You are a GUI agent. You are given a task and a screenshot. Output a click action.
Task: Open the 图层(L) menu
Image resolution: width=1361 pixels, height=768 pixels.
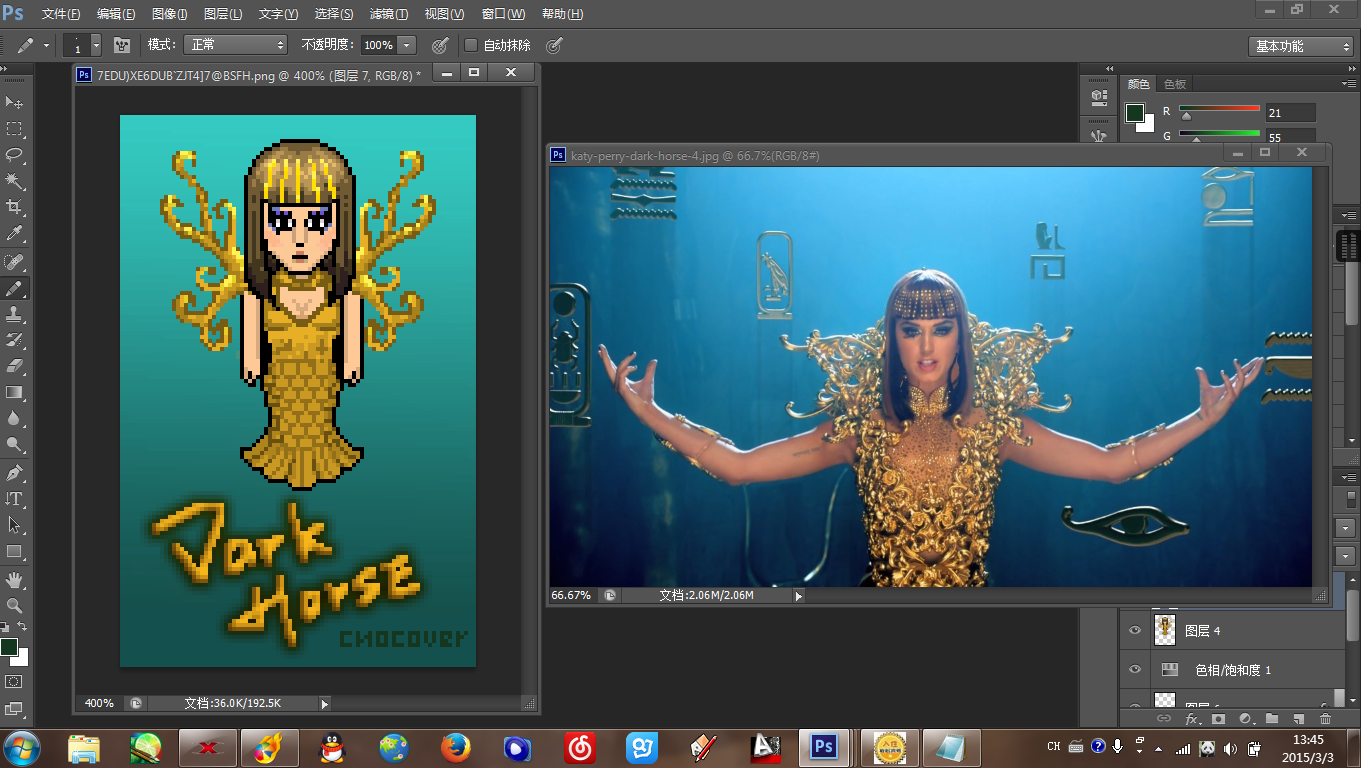(x=222, y=14)
